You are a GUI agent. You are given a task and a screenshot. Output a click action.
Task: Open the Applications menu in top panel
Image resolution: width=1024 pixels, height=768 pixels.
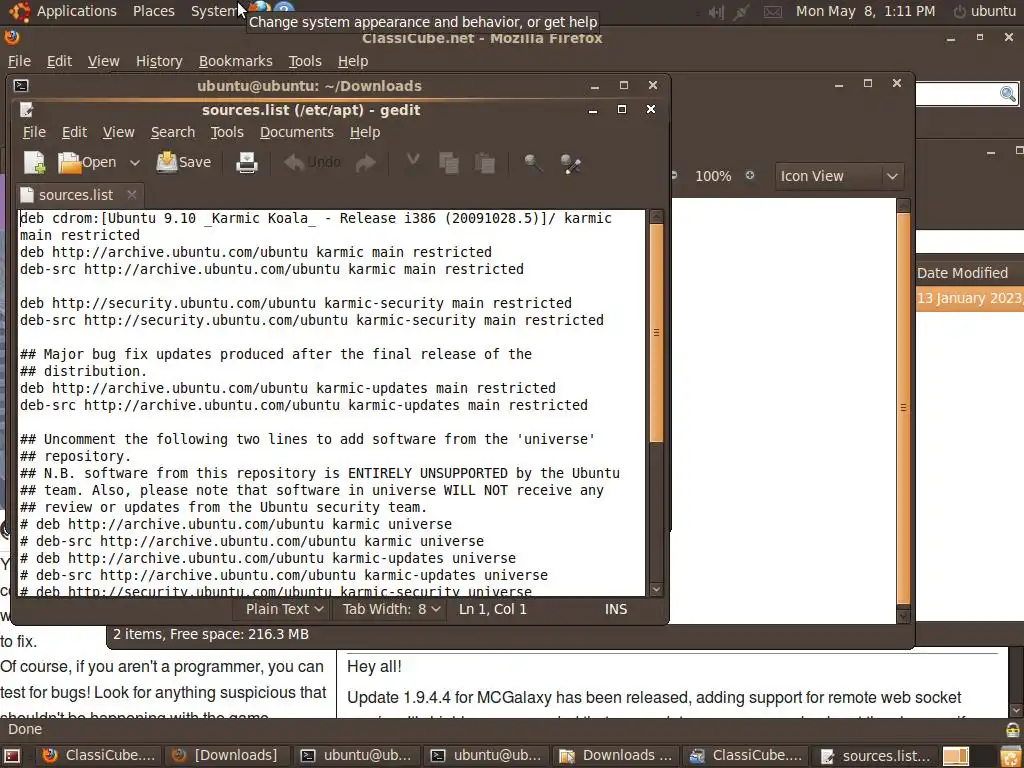(x=76, y=11)
